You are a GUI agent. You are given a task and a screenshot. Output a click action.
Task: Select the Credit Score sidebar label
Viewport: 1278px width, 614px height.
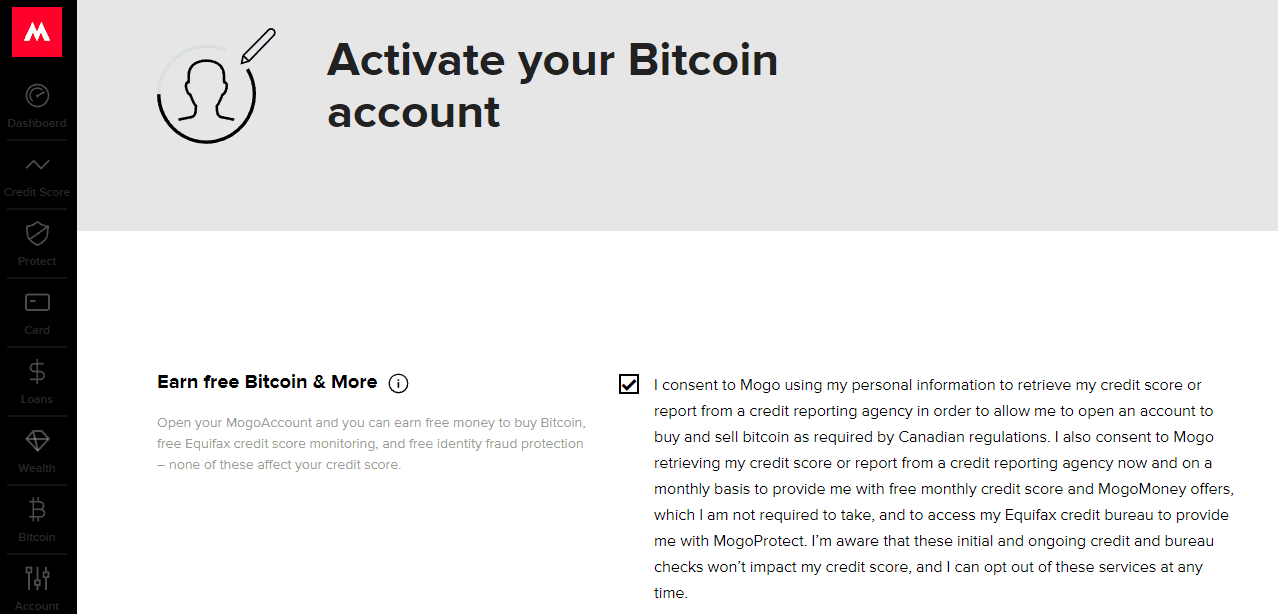(37, 192)
